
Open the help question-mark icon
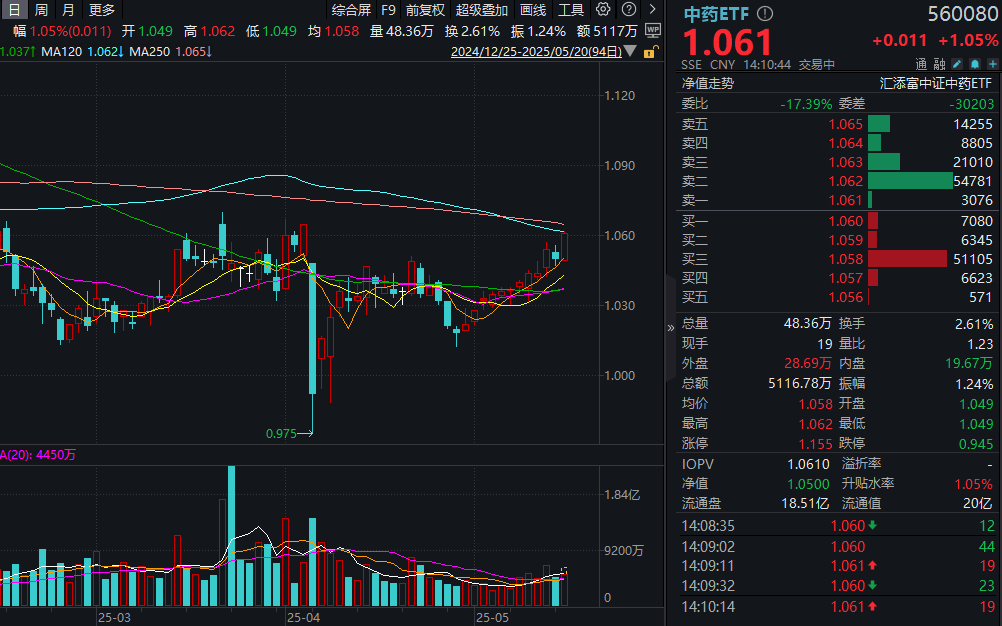pos(631,9)
